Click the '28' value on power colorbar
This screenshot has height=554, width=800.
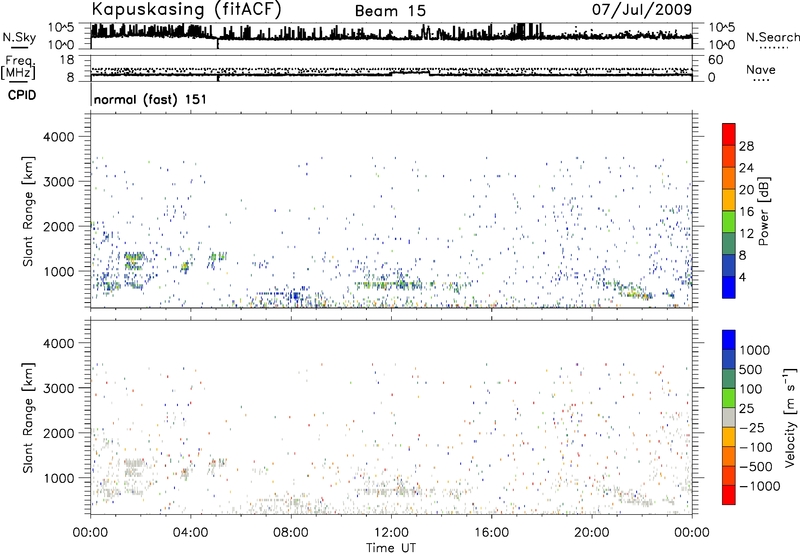point(746,146)
